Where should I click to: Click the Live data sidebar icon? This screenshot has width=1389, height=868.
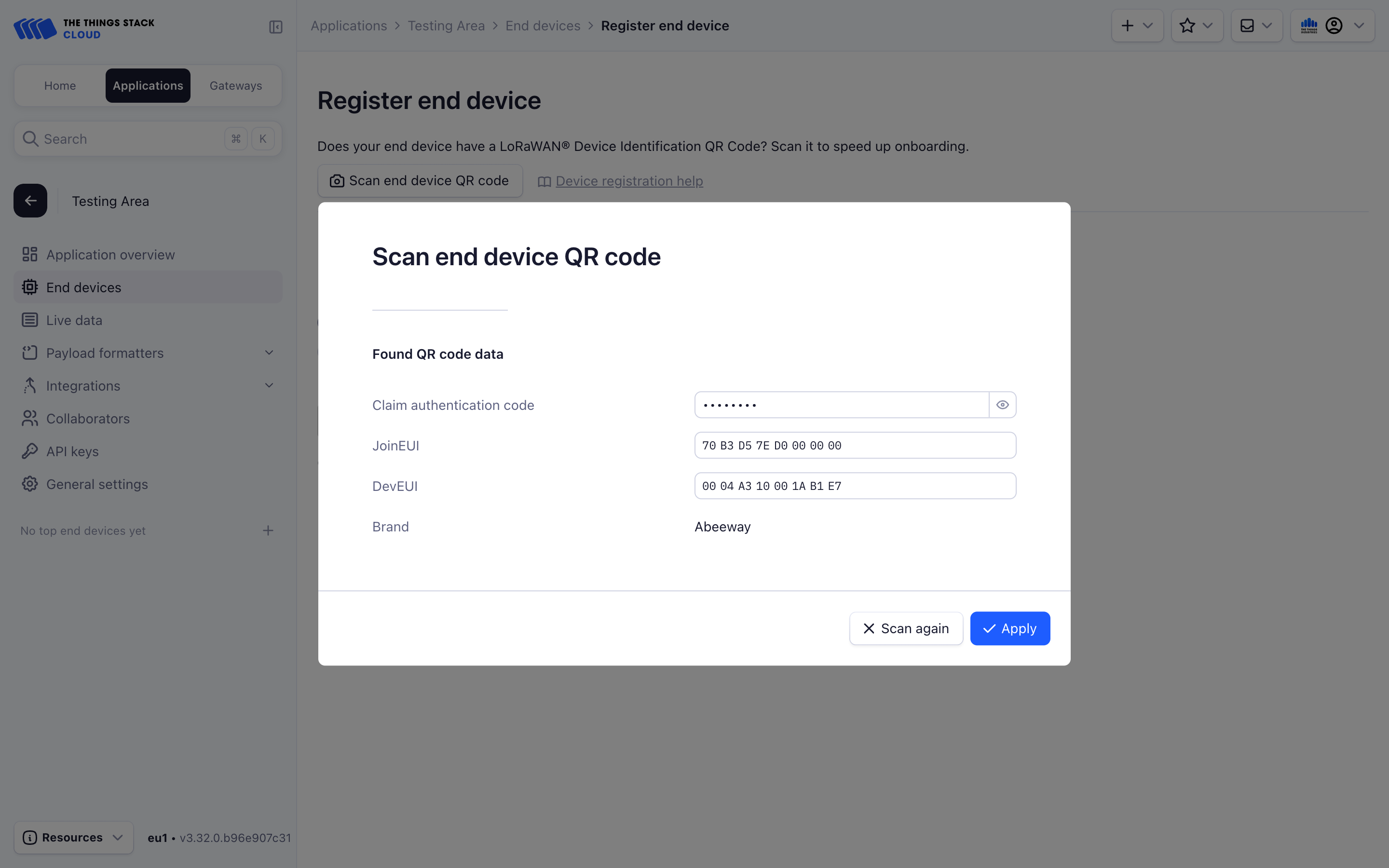[30, 320]
